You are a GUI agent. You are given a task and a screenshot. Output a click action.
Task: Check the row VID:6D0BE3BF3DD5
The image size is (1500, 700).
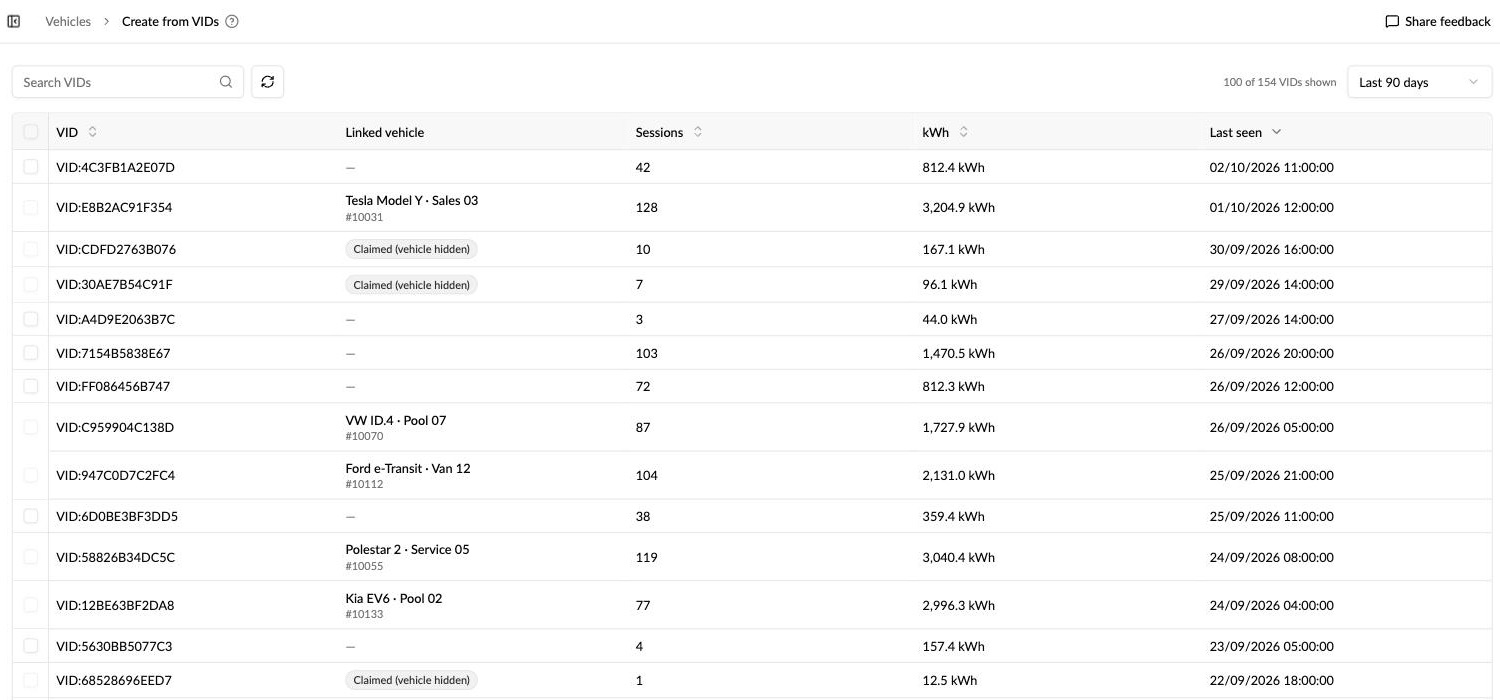click(31, 516)
